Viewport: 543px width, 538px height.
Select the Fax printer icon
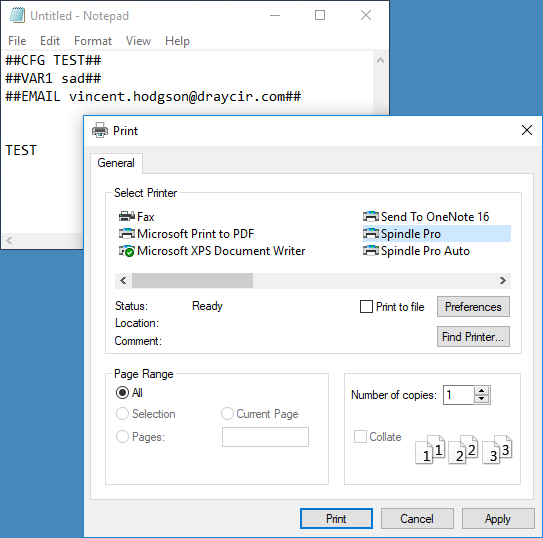pyautogui.click(x=126, y=217)
